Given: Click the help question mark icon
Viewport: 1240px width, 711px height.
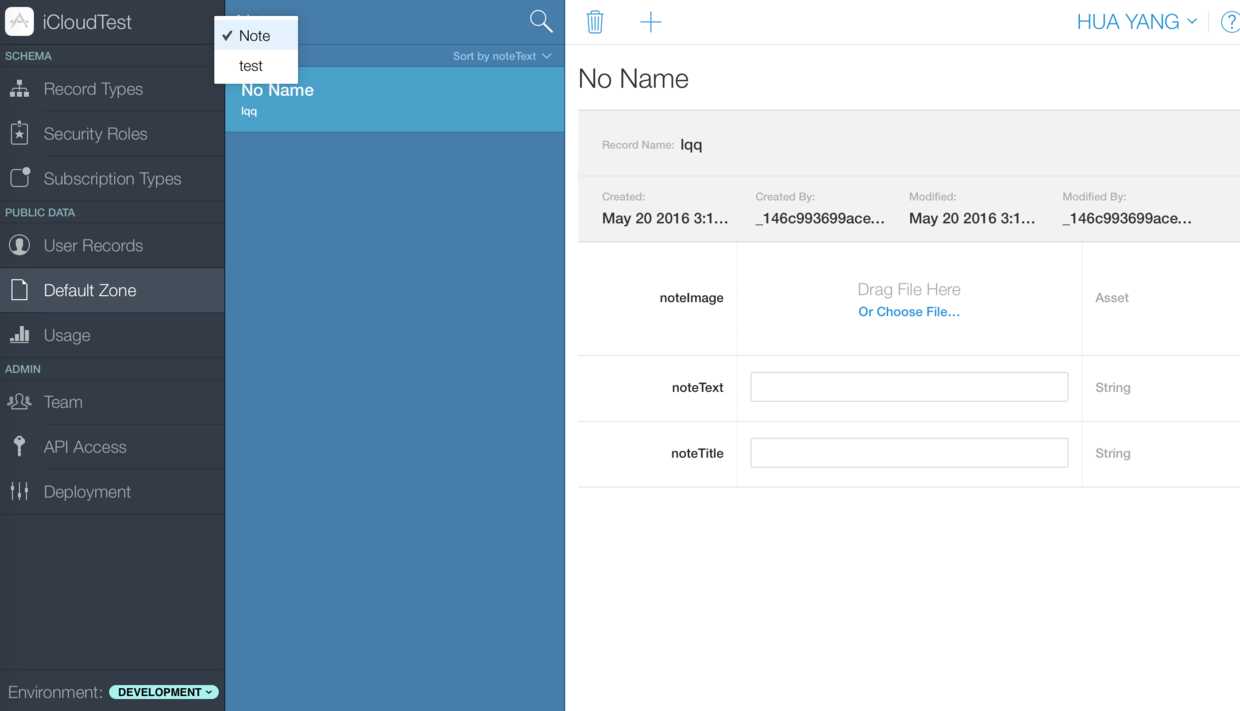Looking at the screenshot, I should [x=1229, y=22].
